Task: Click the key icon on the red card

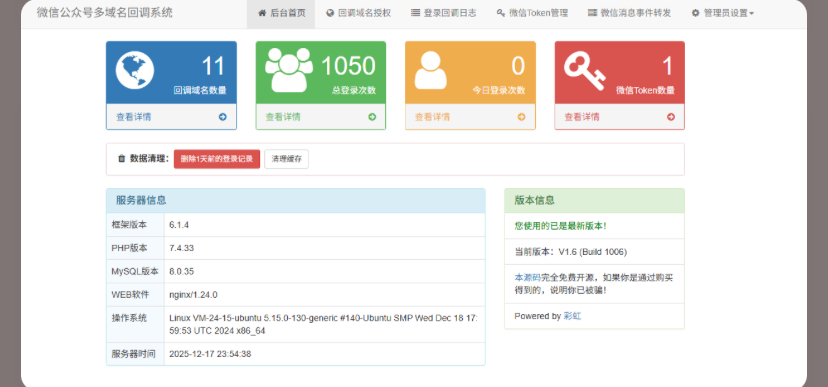Action: (x=585, y=71)
